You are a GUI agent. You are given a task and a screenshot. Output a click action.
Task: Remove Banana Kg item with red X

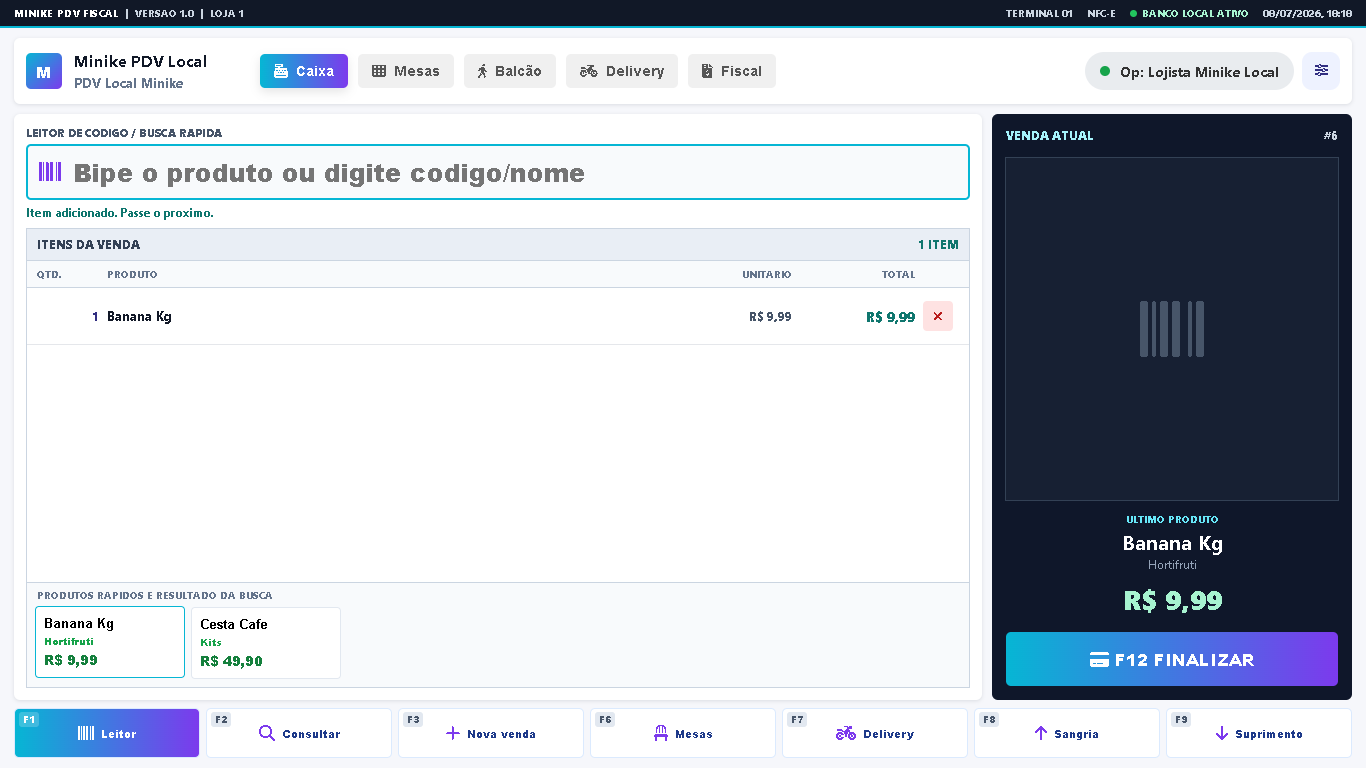(938, 316)
